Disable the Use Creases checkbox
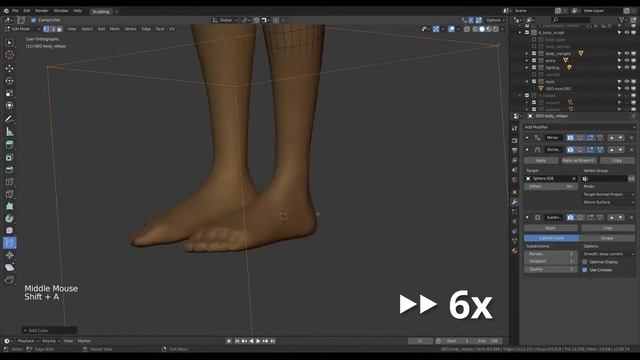 (585, 270)
